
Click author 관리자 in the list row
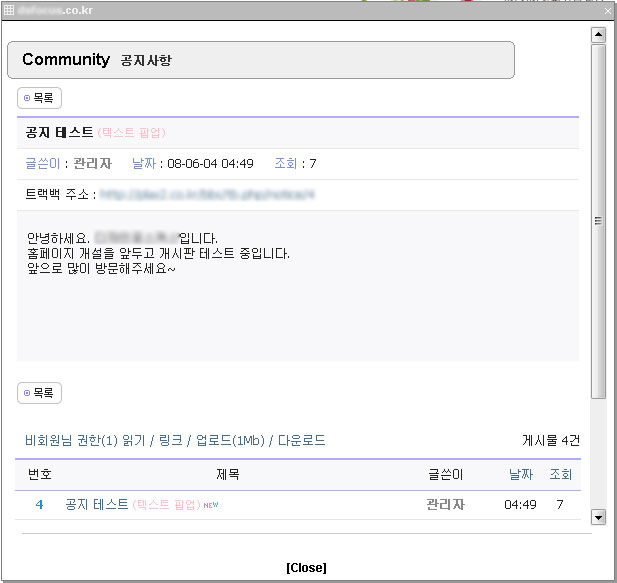coord(445,505)
